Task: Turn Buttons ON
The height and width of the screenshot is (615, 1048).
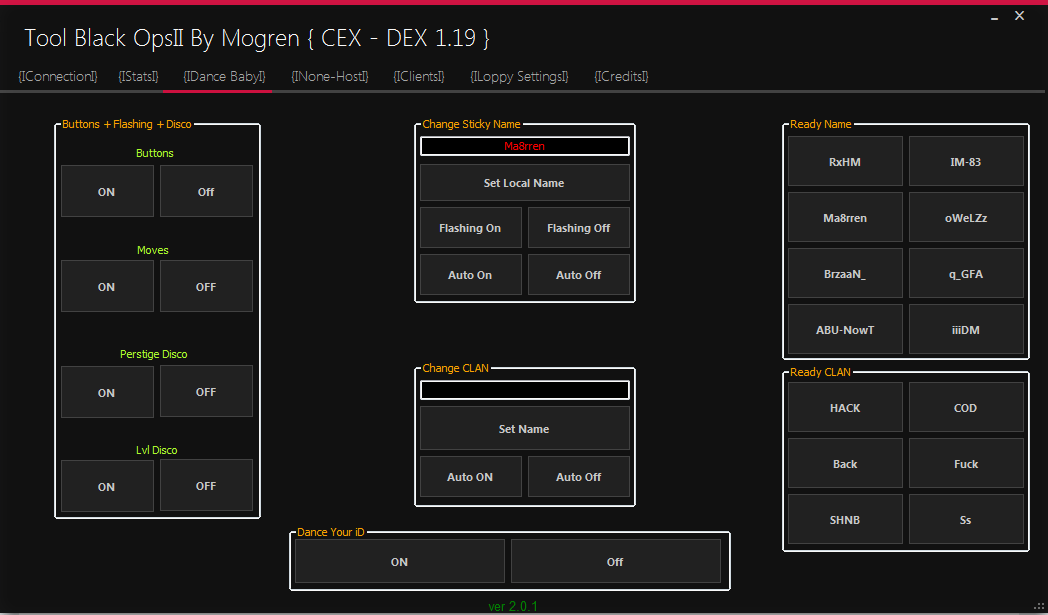Action: pyautogui.click(x=107, y=191)
